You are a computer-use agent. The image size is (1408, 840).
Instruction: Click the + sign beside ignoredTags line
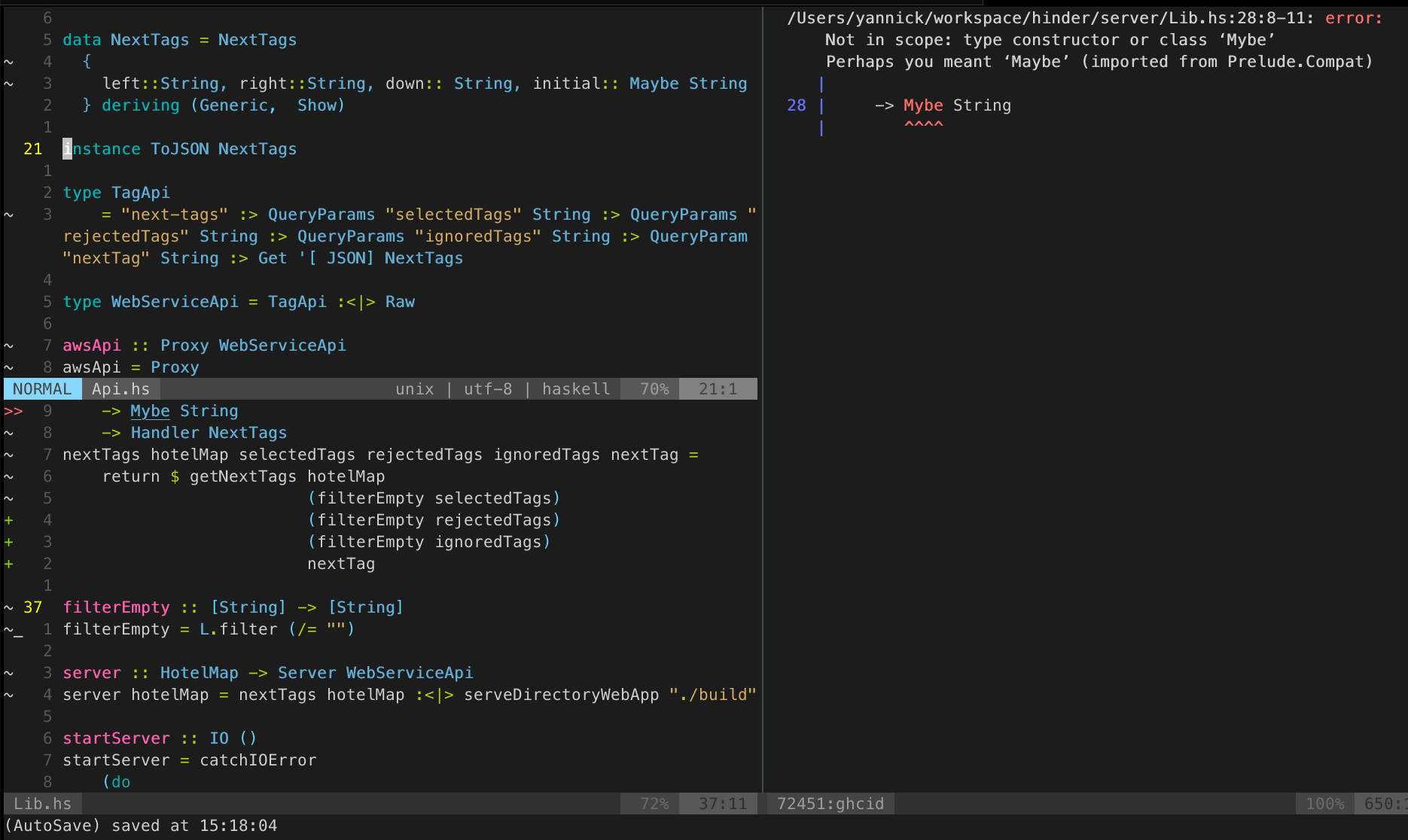[9, 542]
